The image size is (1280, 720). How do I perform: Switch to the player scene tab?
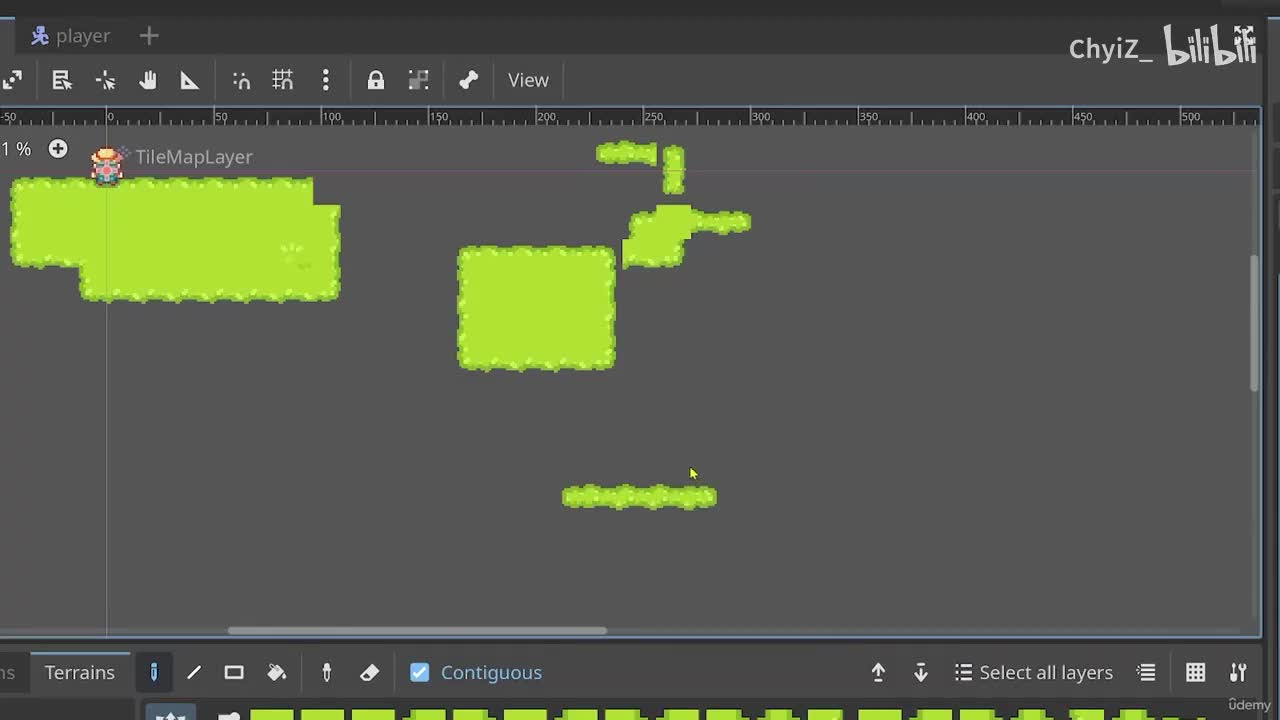(70, 36)
